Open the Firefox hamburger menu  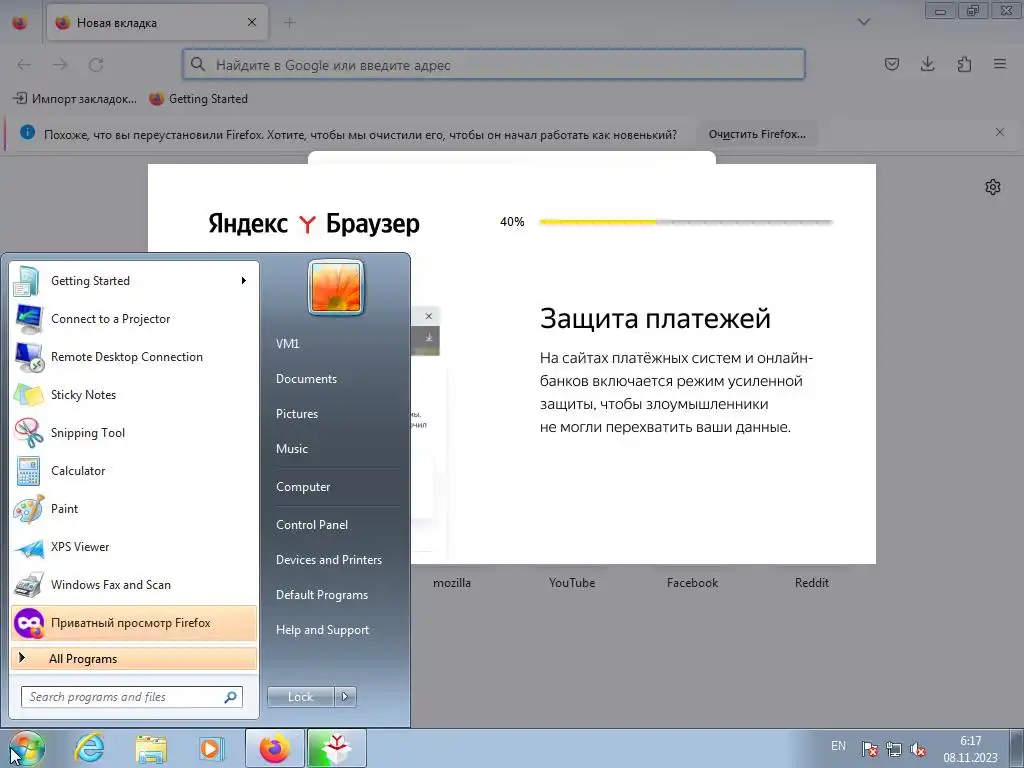click(x=1000, y=64)
